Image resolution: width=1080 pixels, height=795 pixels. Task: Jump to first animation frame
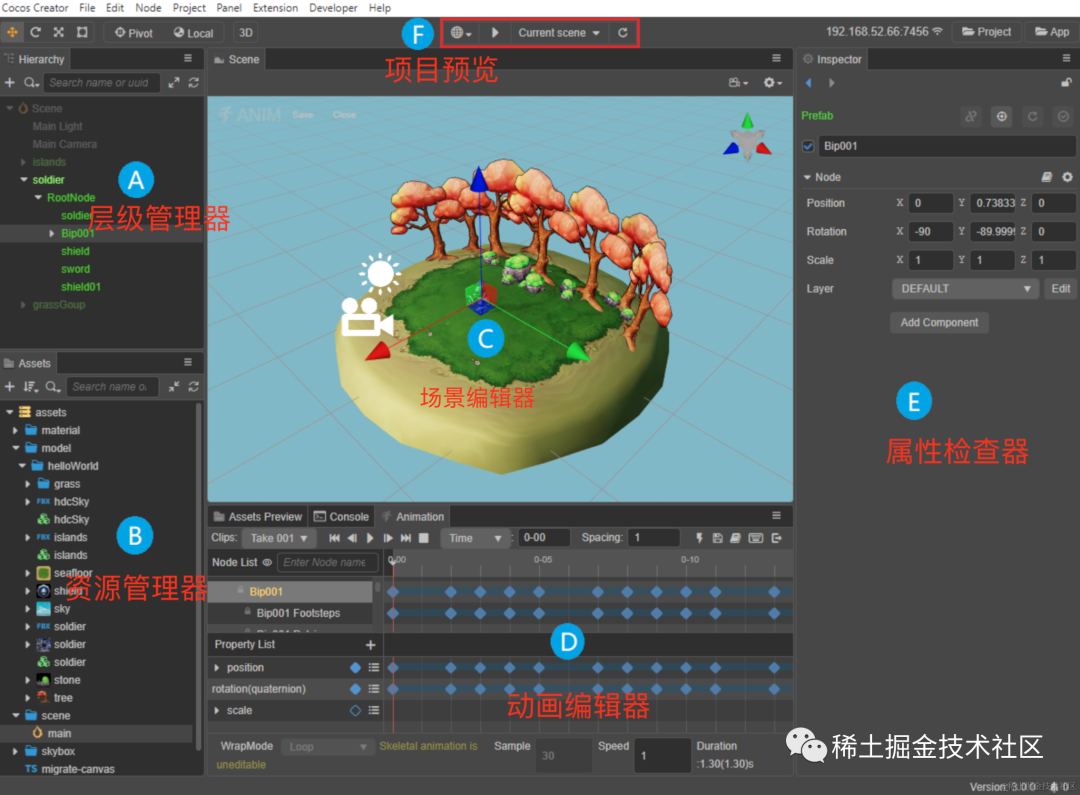click(x=334, y=538)
